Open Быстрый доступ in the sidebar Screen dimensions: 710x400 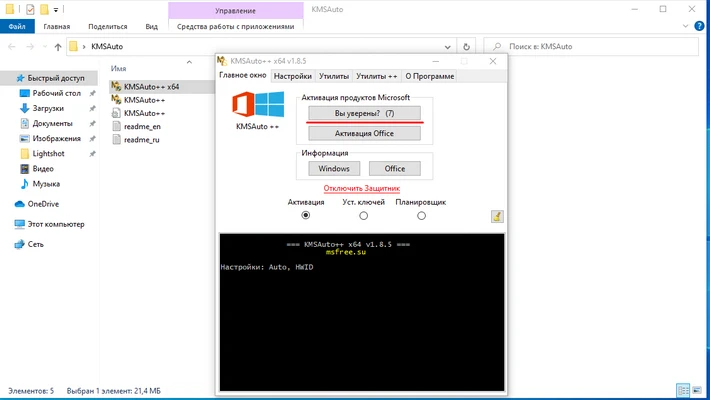click(x=56, y=78)
